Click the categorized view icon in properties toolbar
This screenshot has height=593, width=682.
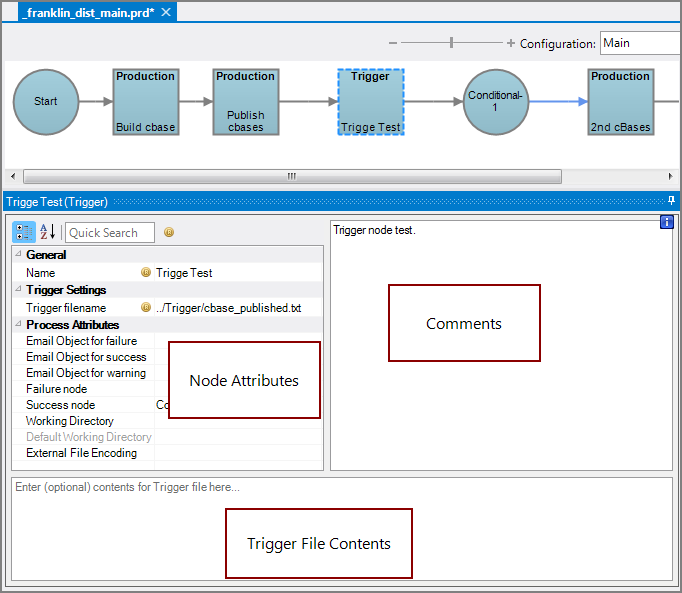(x=23, y=232)
